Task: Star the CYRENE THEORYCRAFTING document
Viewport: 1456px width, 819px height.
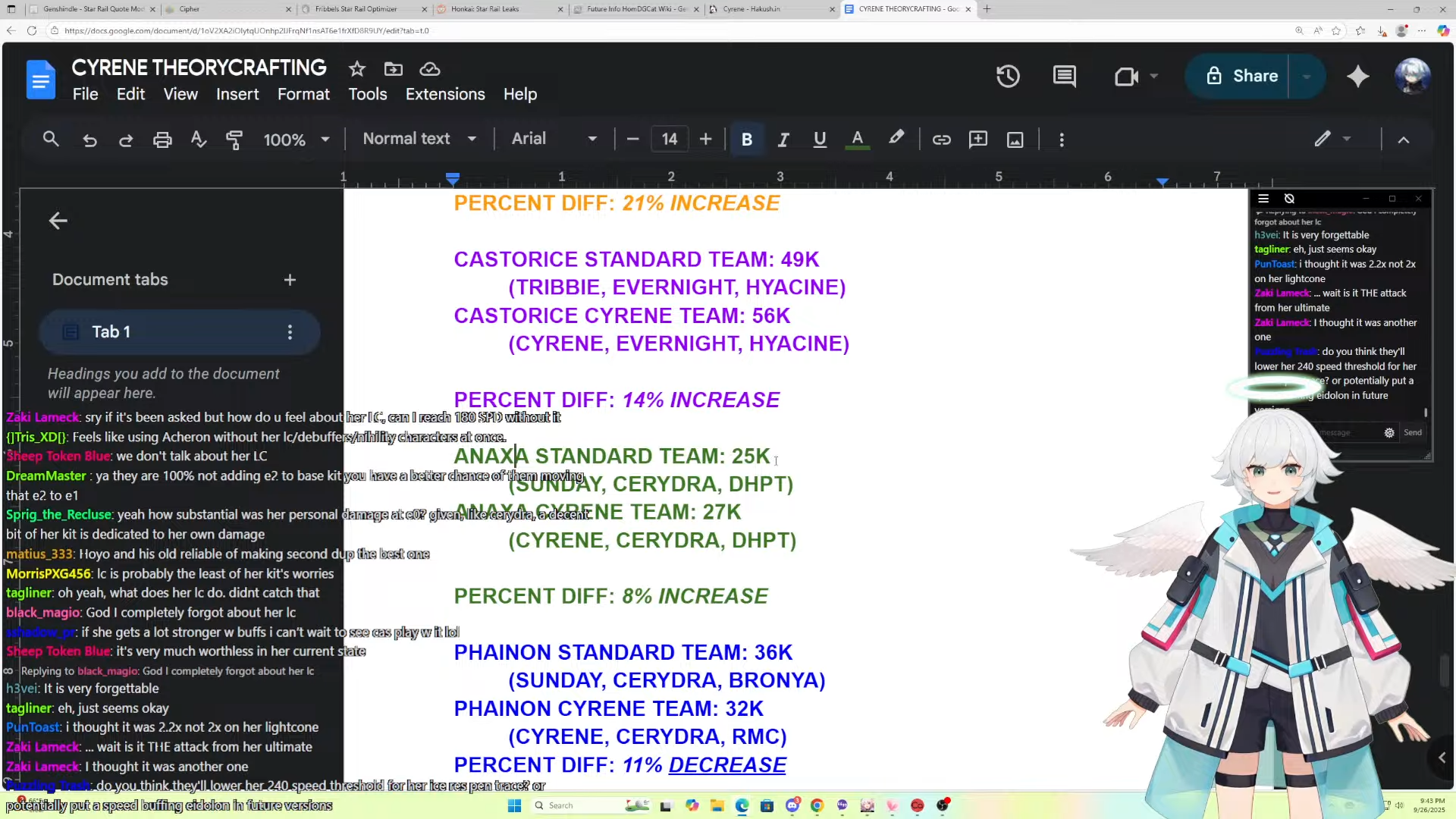Action: coord(356,69)
